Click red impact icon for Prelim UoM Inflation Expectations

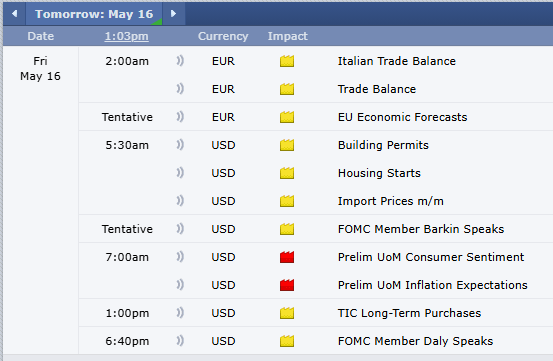pyautogui.click(x=287, y=285)
